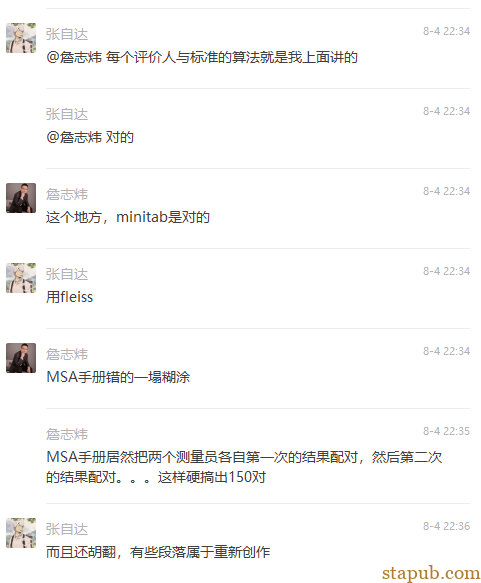Select the message text 用fleiss
481x583 pixels.
coord(70,297)
